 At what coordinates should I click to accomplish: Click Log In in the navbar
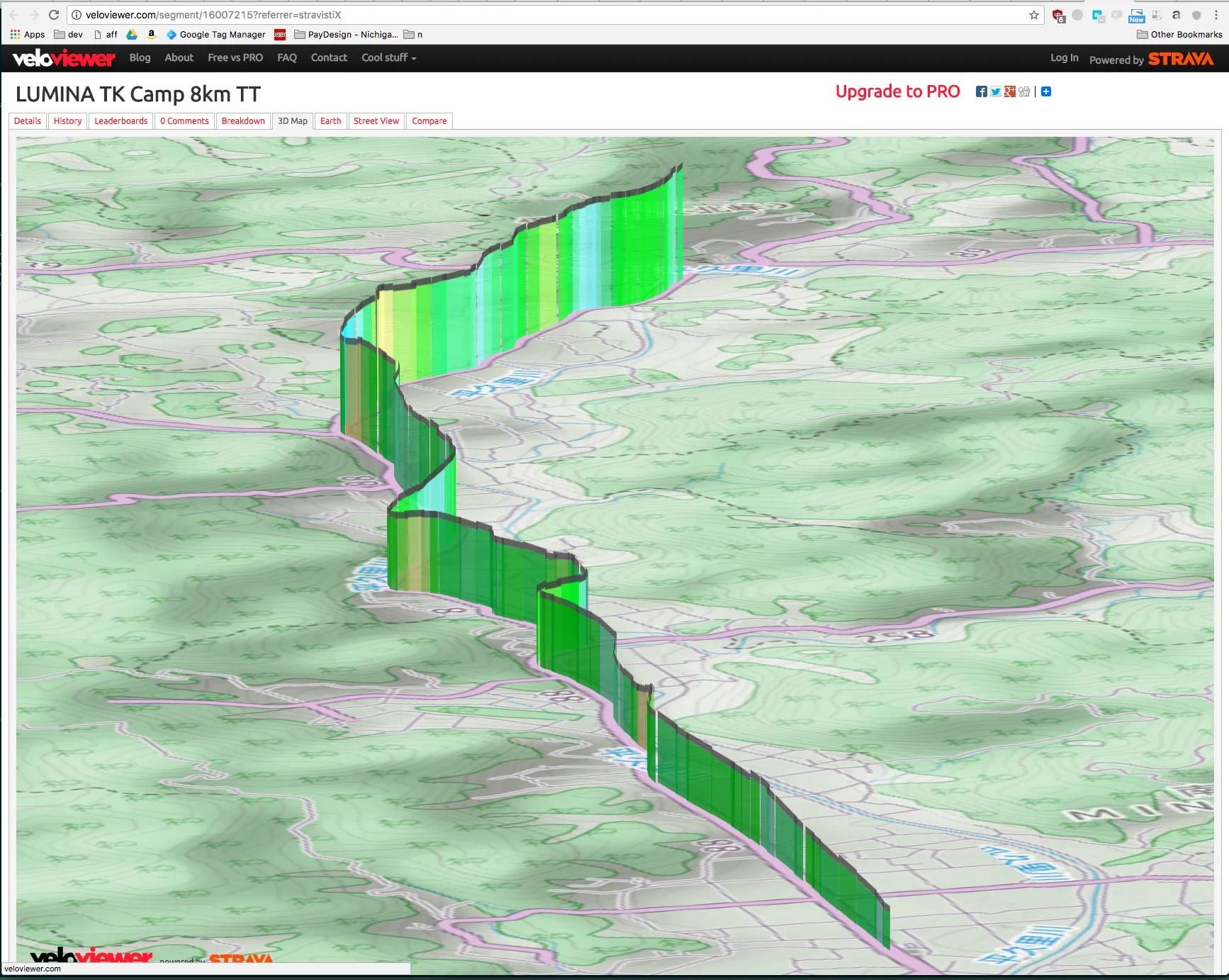1064,58
